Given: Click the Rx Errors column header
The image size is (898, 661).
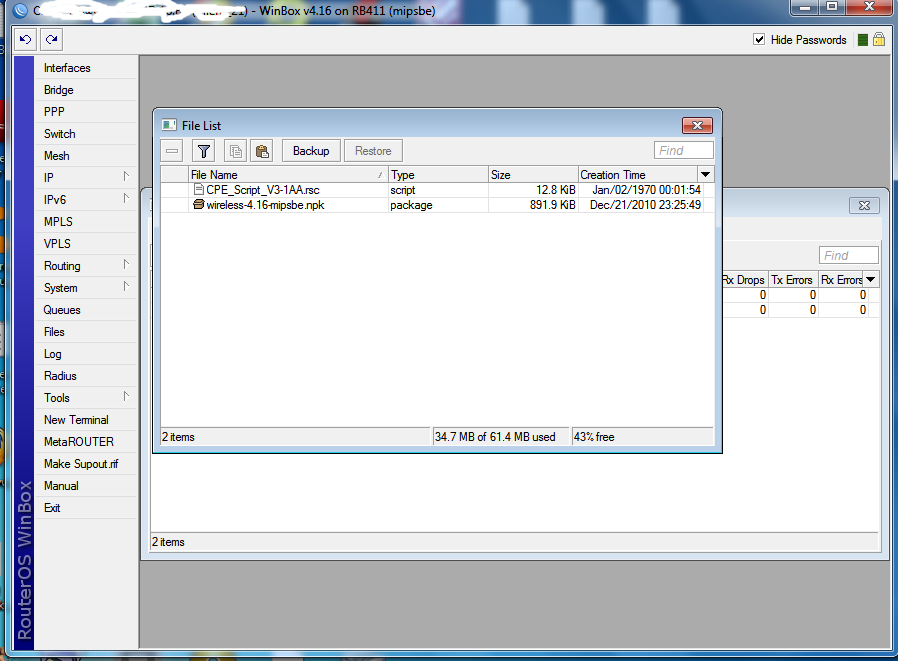Looking at the screenshot, I should click(x=841, y=280).
